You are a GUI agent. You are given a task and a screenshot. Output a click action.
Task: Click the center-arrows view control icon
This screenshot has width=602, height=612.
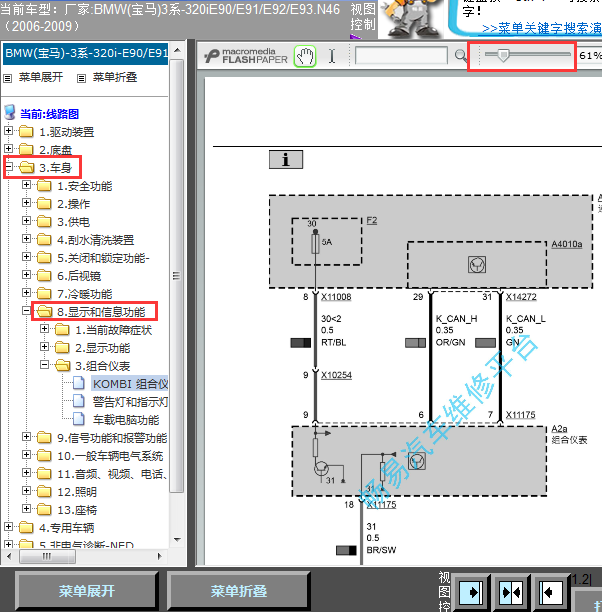[511, 592]
